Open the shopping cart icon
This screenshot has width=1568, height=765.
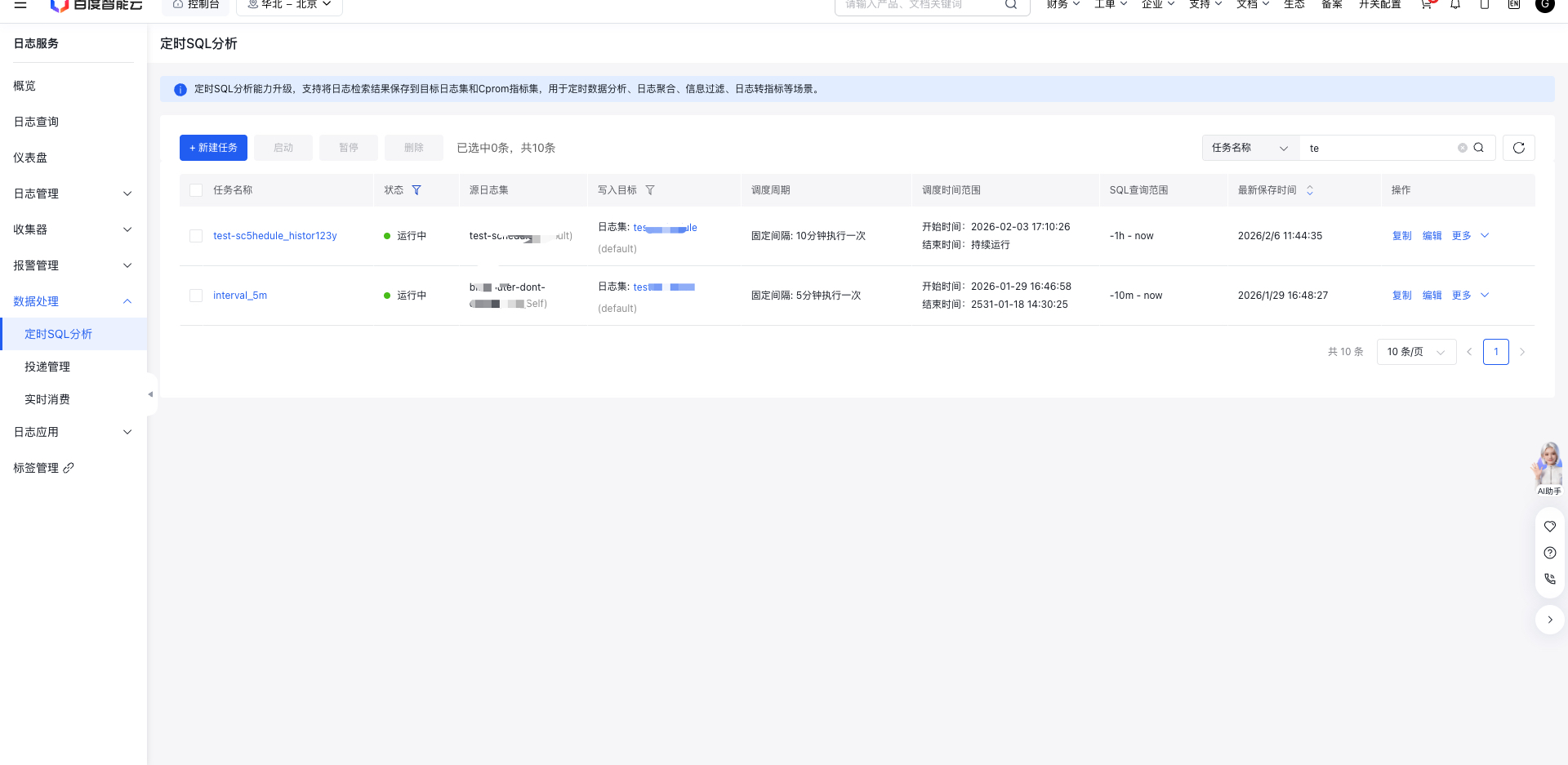[1427, 4]
